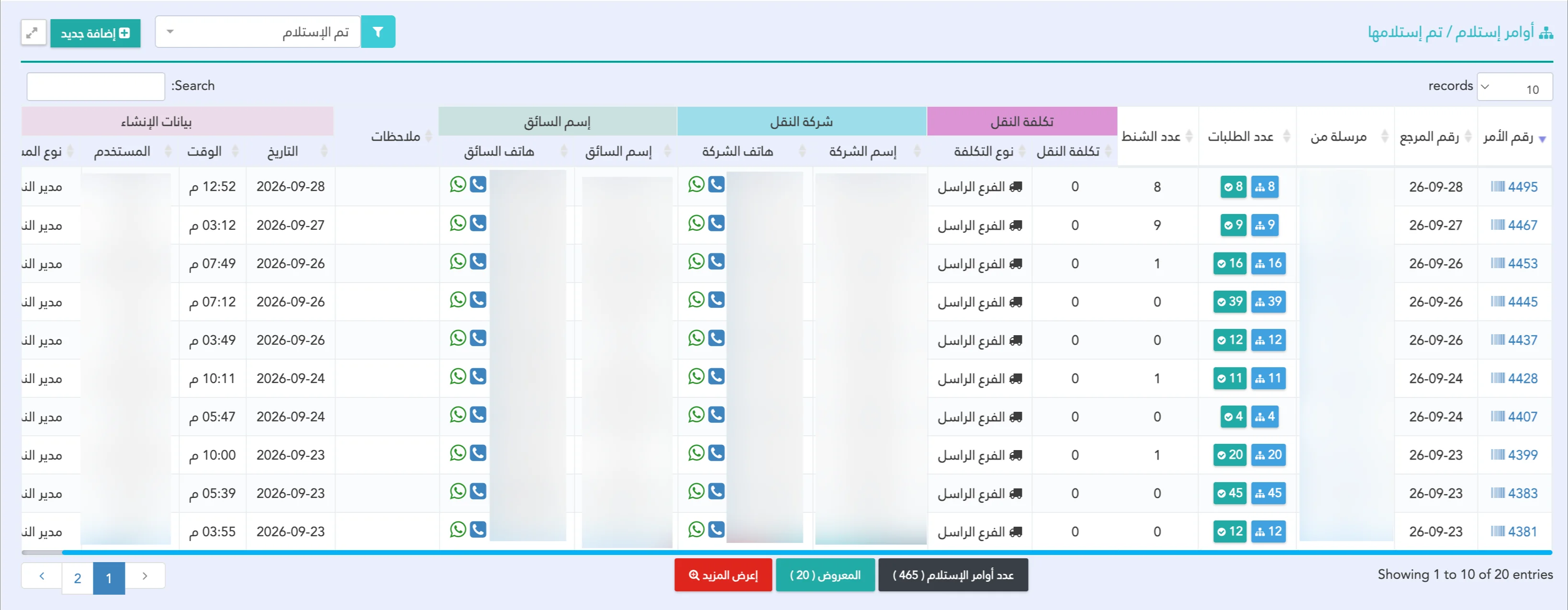Sort by رقم الأمر column
Screen dimensions: 1568x610
point(1513,137)
